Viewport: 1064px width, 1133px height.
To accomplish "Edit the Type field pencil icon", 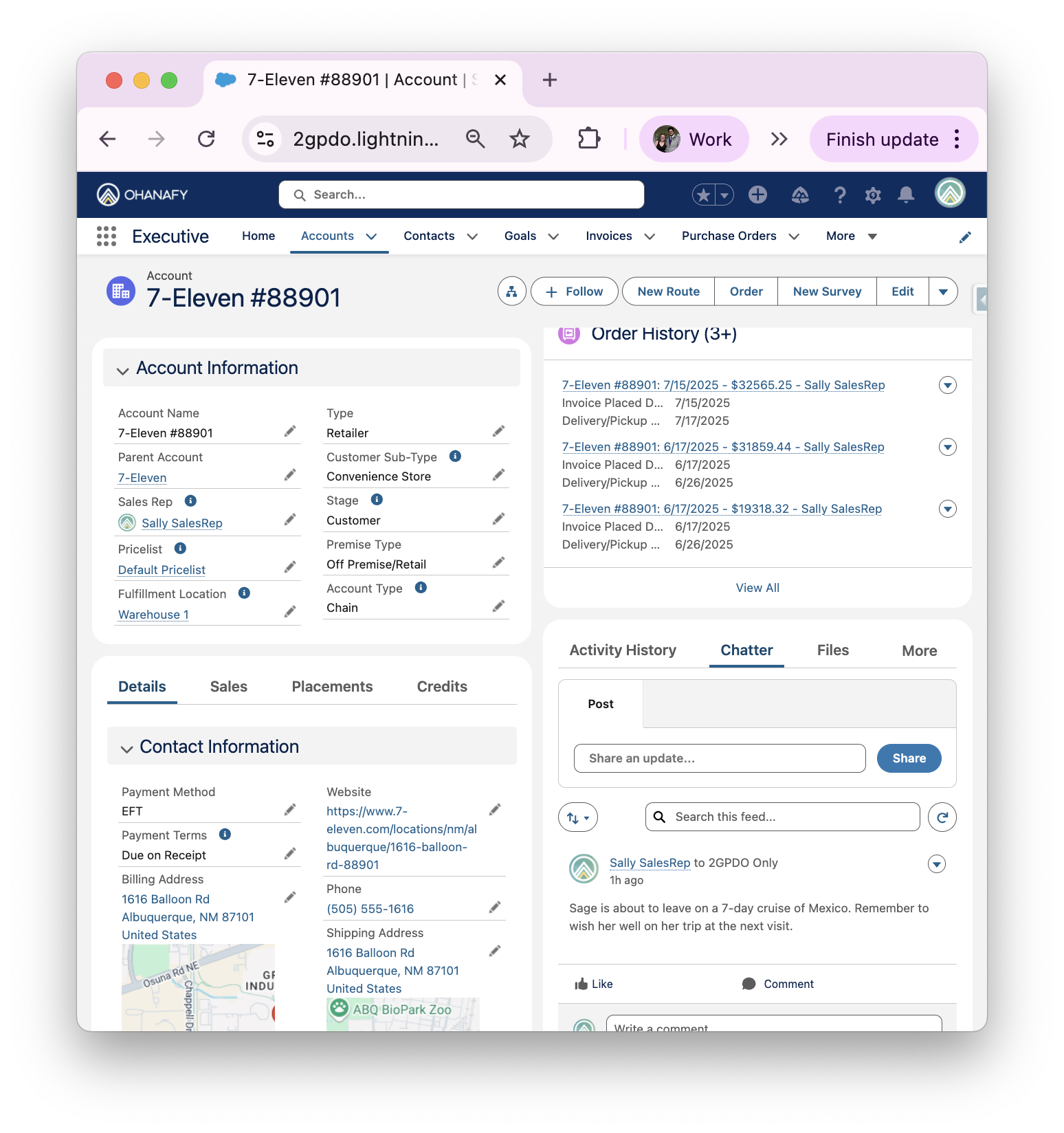I will pyautogui.click(x=499, y=431).
